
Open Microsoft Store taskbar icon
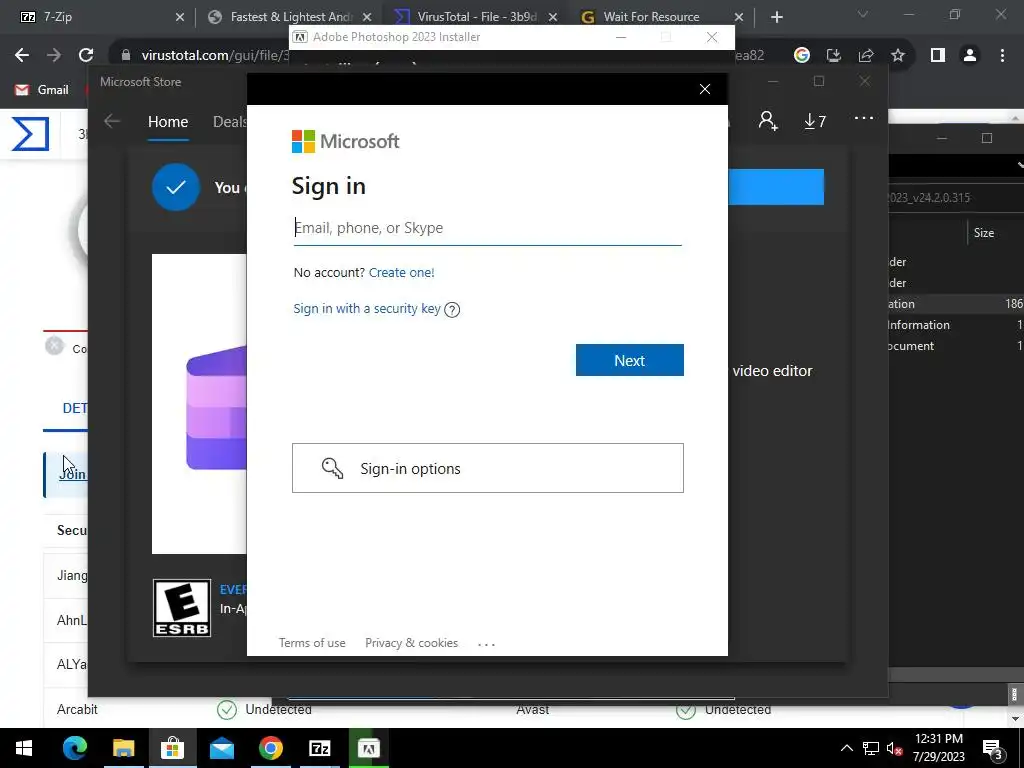(x=172, y=748)
